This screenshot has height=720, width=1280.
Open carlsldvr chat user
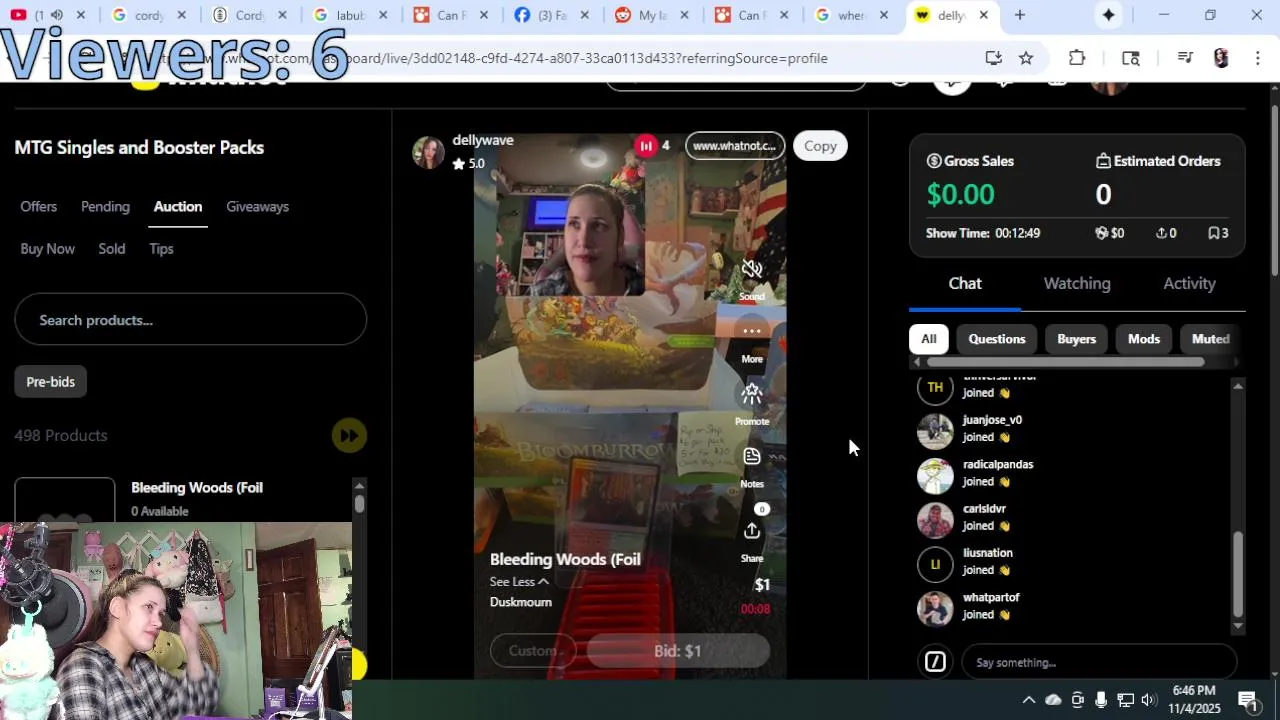(x=984, y=509)
